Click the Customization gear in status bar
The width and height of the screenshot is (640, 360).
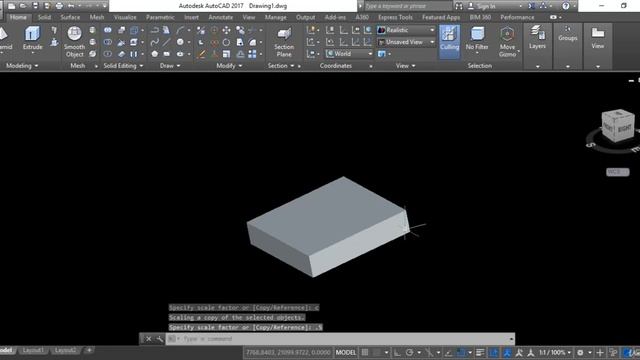(x=580, y=352)
